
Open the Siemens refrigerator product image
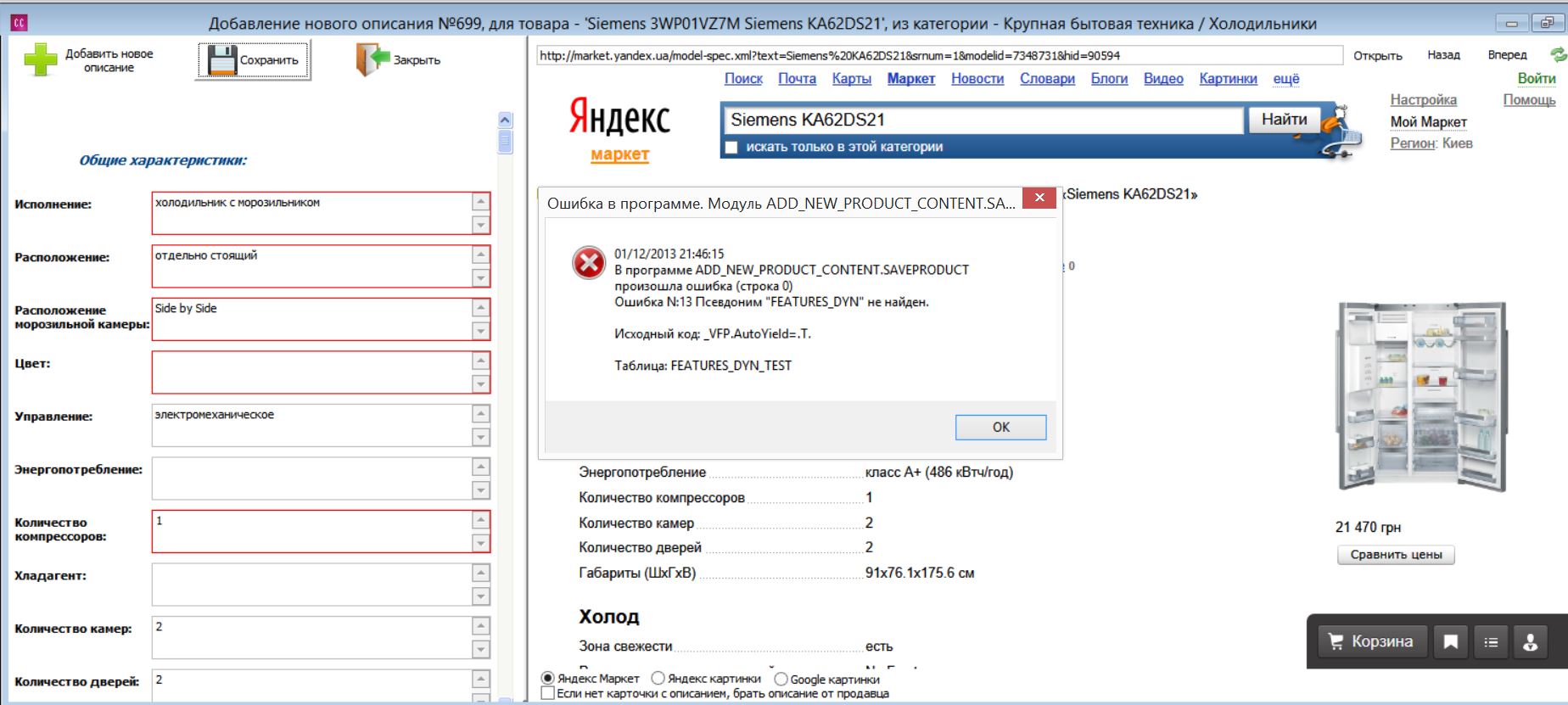pyautogui.click(x=1422, y=396)
